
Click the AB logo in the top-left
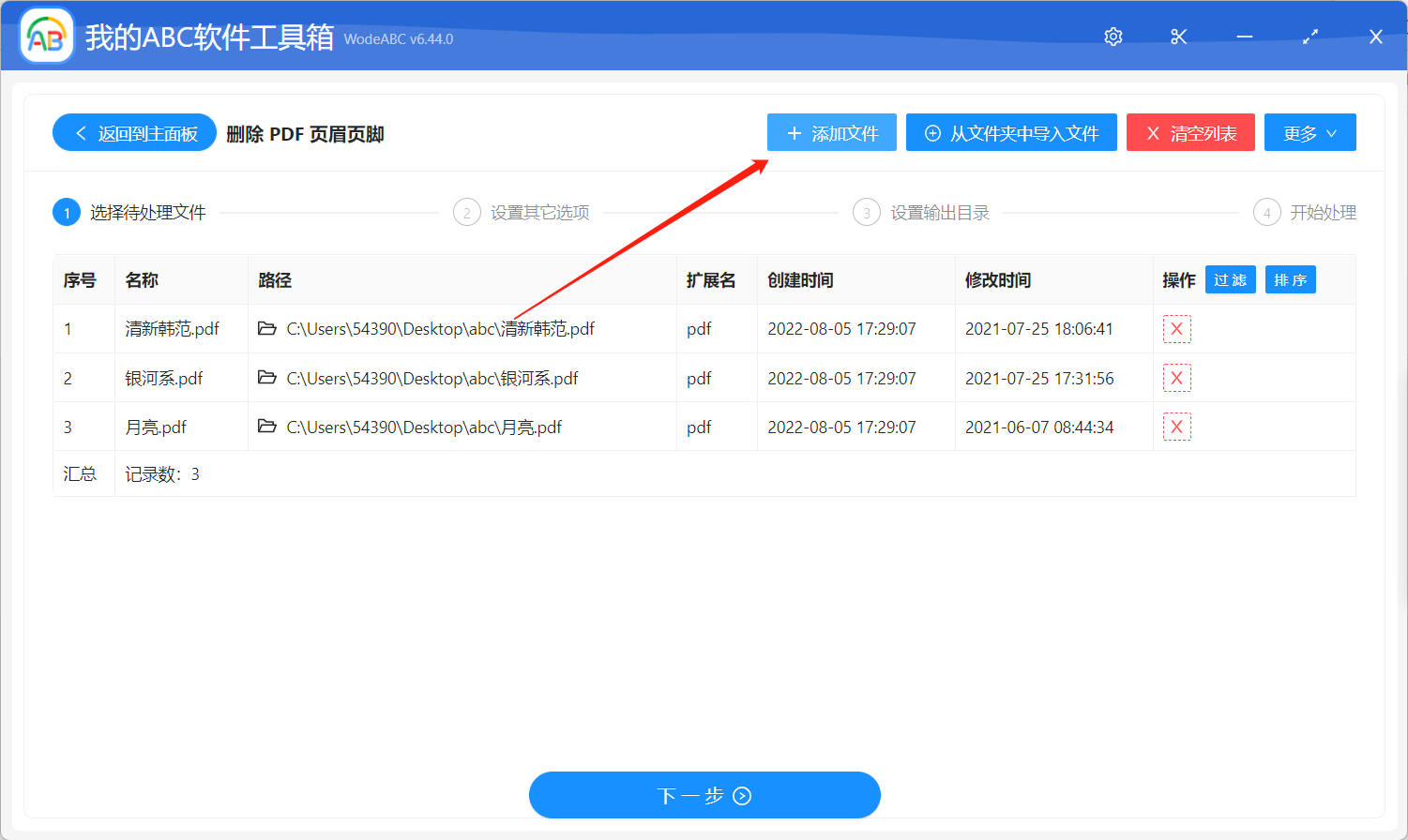pos(46,34)
